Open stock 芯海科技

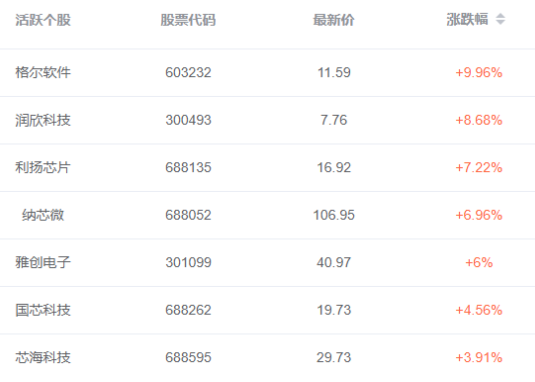tap(43, 357)
